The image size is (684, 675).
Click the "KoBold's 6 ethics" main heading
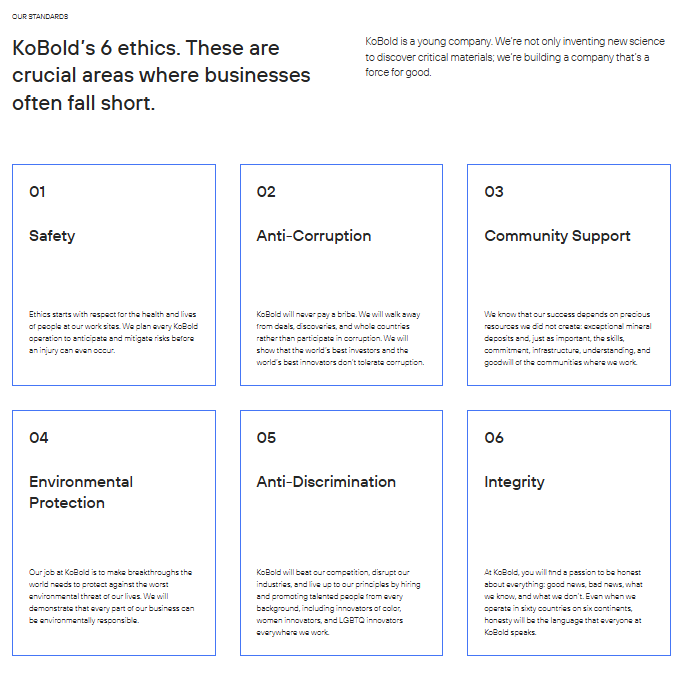point(160,75)
